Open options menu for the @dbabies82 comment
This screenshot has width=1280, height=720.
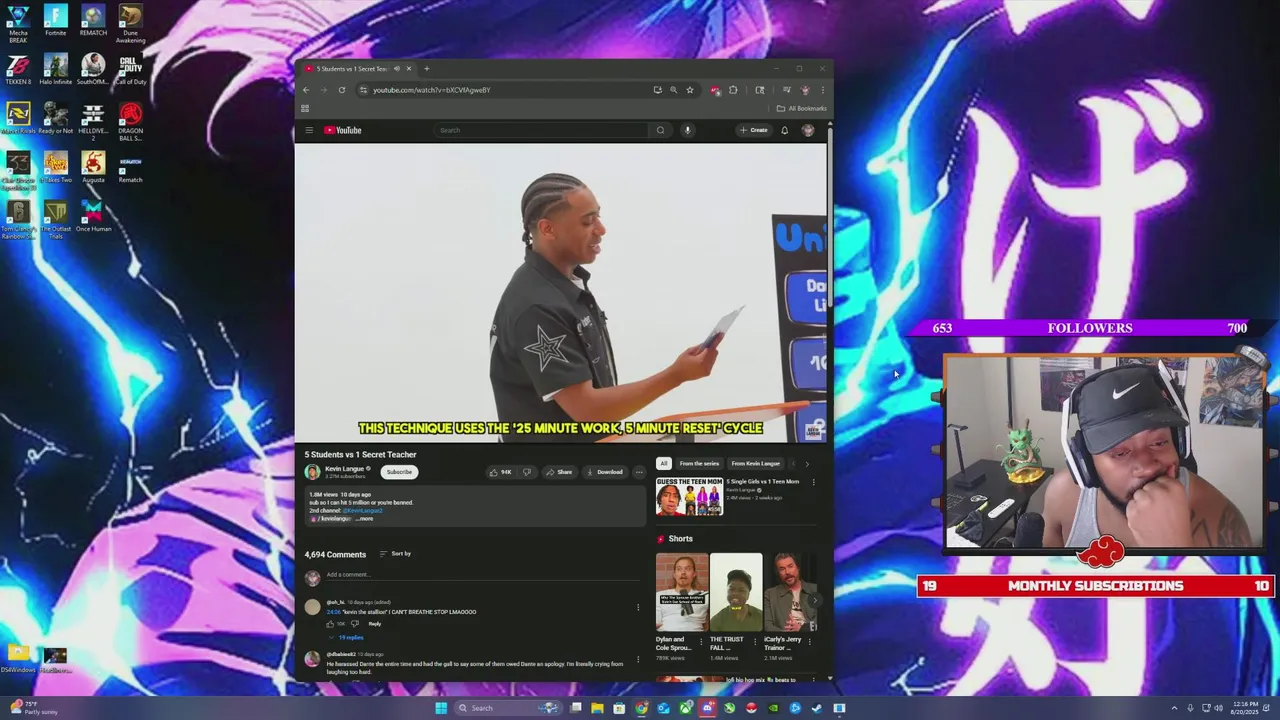pos(638,659)
